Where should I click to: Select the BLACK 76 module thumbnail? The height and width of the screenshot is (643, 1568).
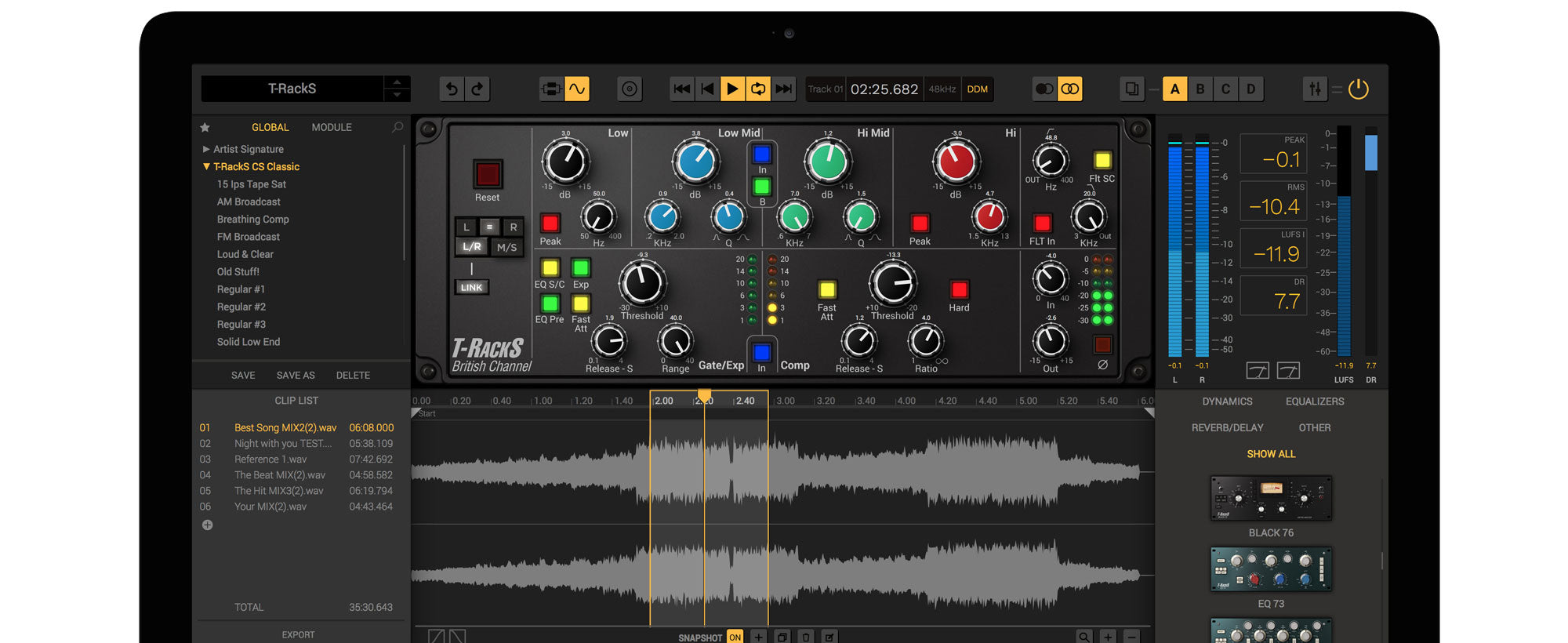pyautogui.click(x=1271, y=498)
